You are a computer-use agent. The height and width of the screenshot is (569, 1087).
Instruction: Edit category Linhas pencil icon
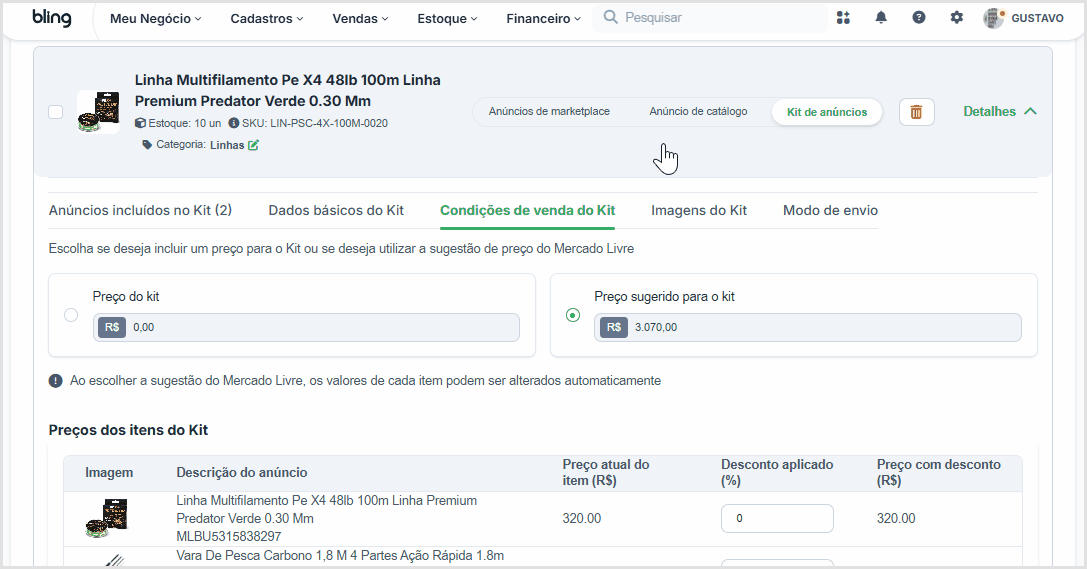click(253, 145)
